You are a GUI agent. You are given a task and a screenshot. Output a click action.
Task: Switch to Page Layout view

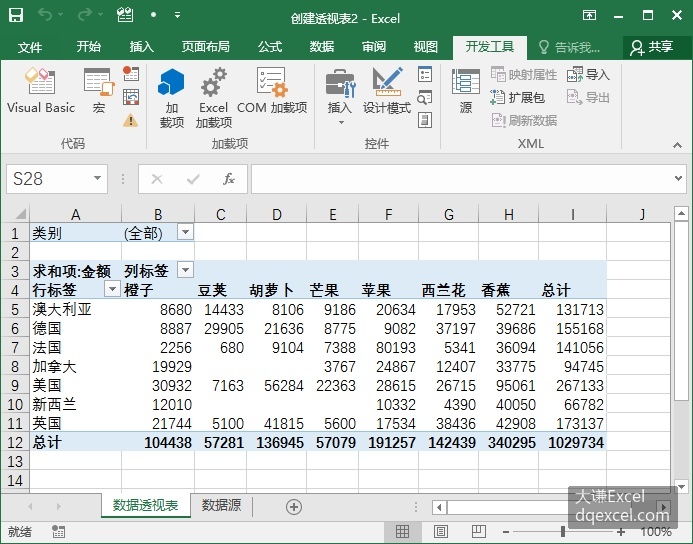pyautogui.click(x=441, y=531)
